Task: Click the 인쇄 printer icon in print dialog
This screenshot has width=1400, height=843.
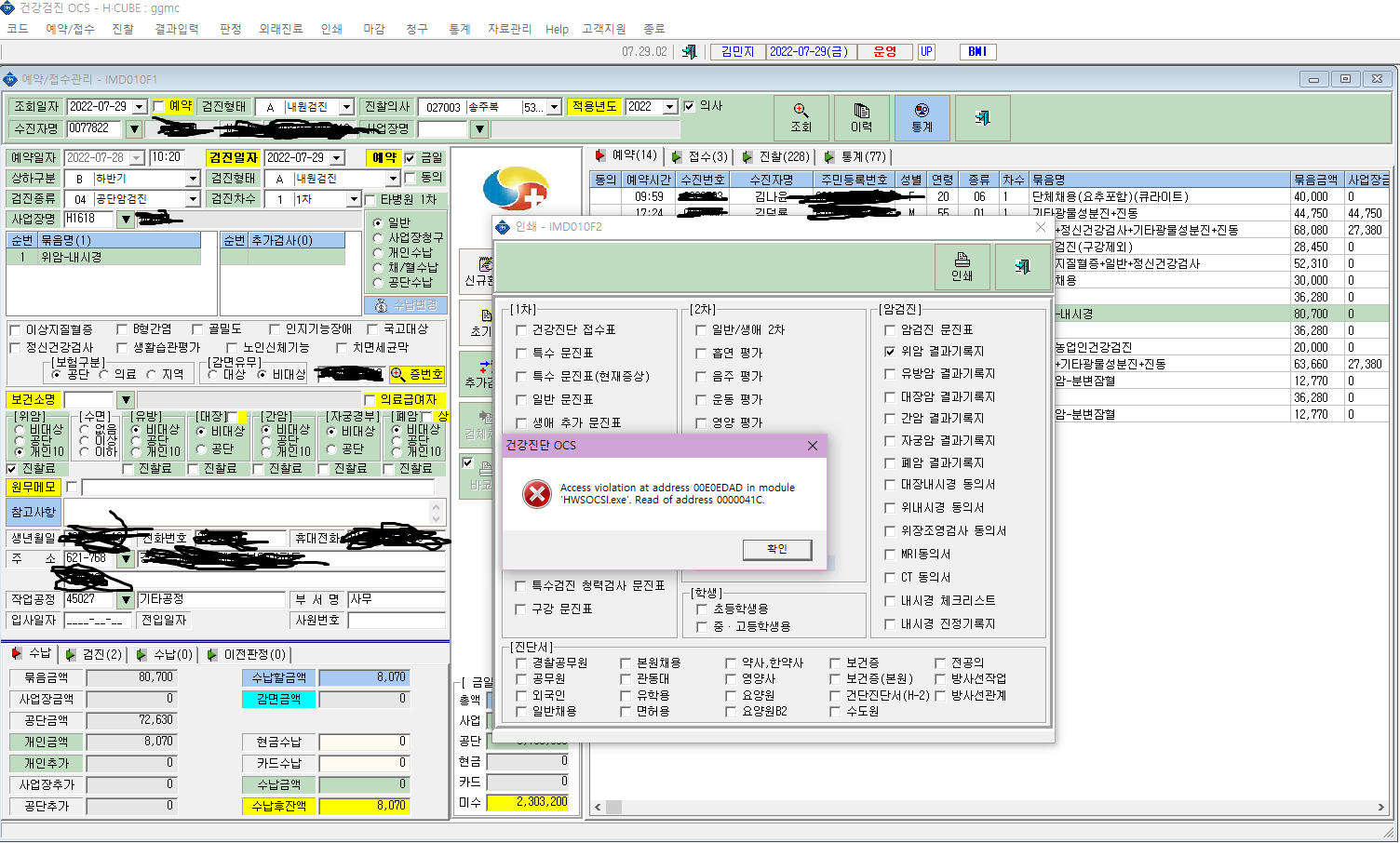Action: point(962,266)
